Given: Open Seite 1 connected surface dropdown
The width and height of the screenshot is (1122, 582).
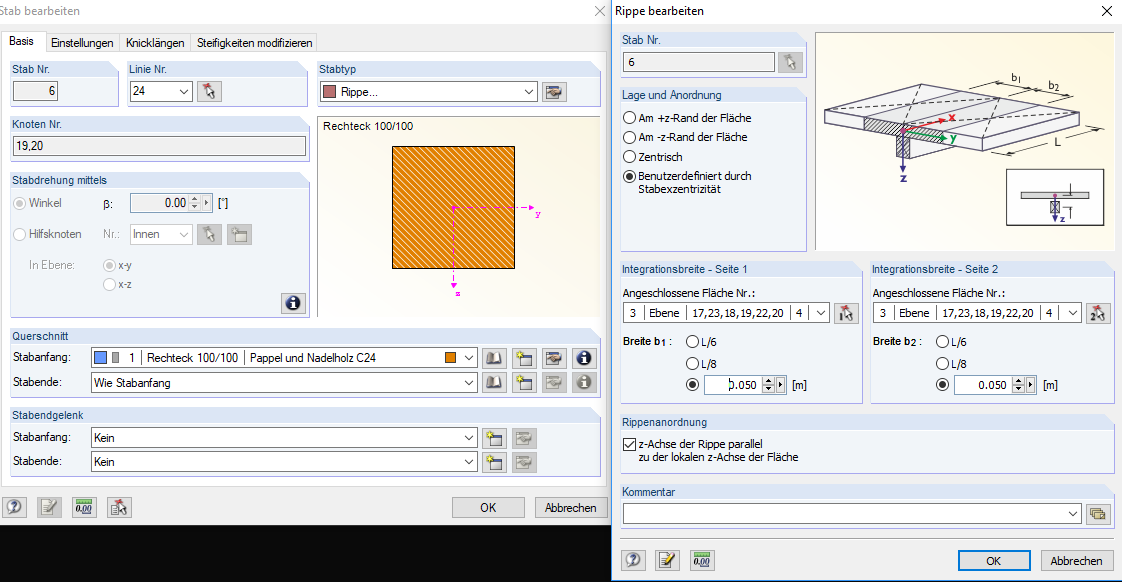Looking at the screenshot, I should [821, 313].
